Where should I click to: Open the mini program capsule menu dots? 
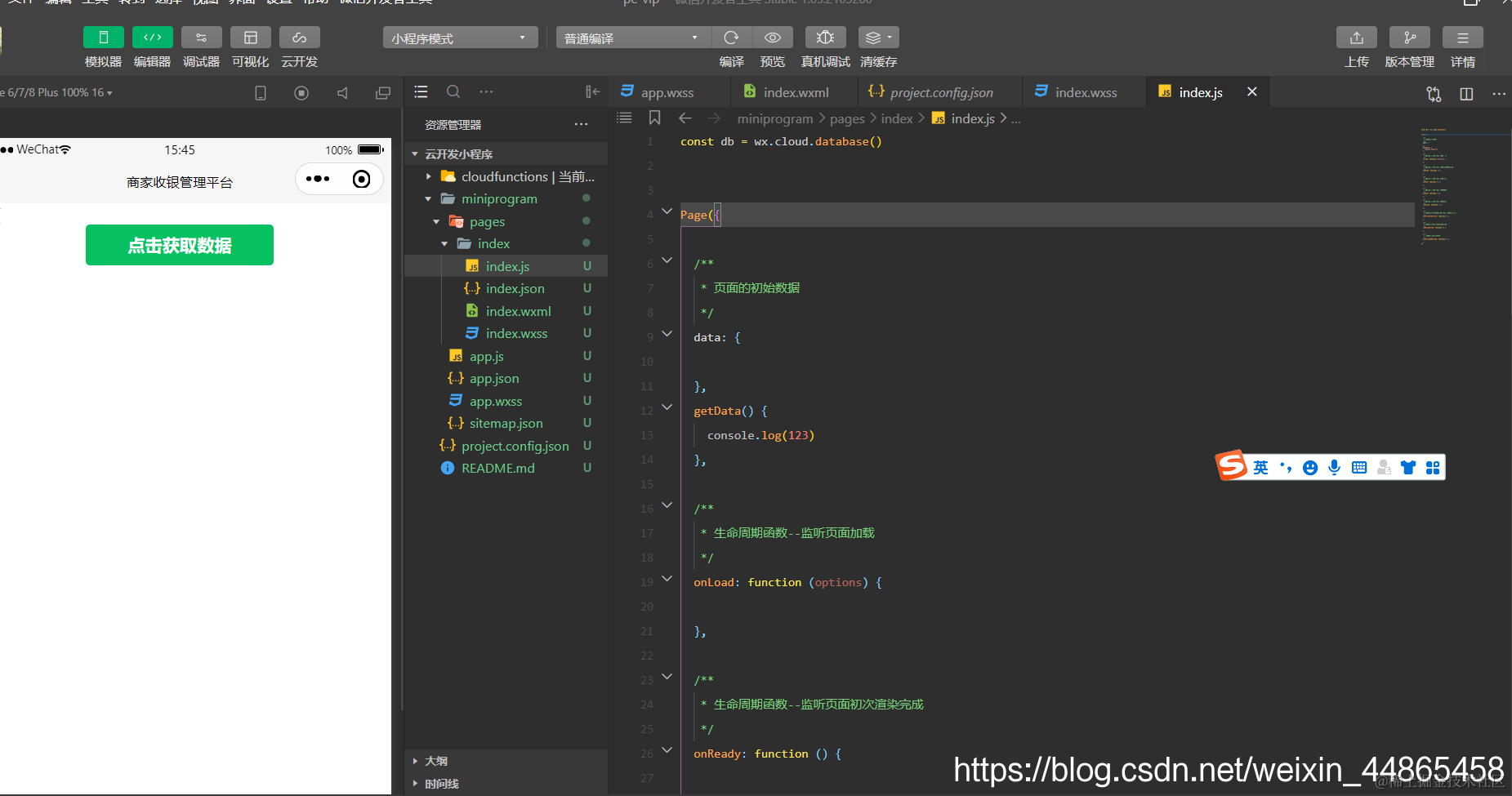tap(318, 179)
